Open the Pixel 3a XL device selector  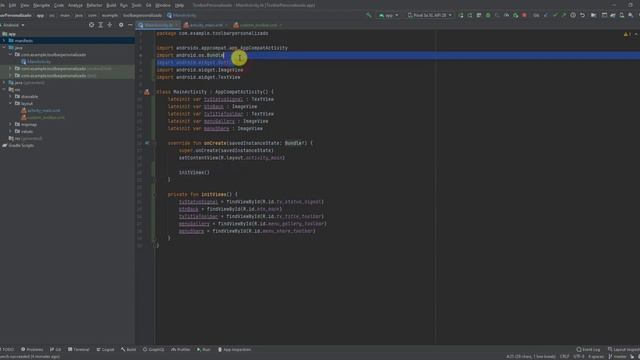(x=430, y=15)
